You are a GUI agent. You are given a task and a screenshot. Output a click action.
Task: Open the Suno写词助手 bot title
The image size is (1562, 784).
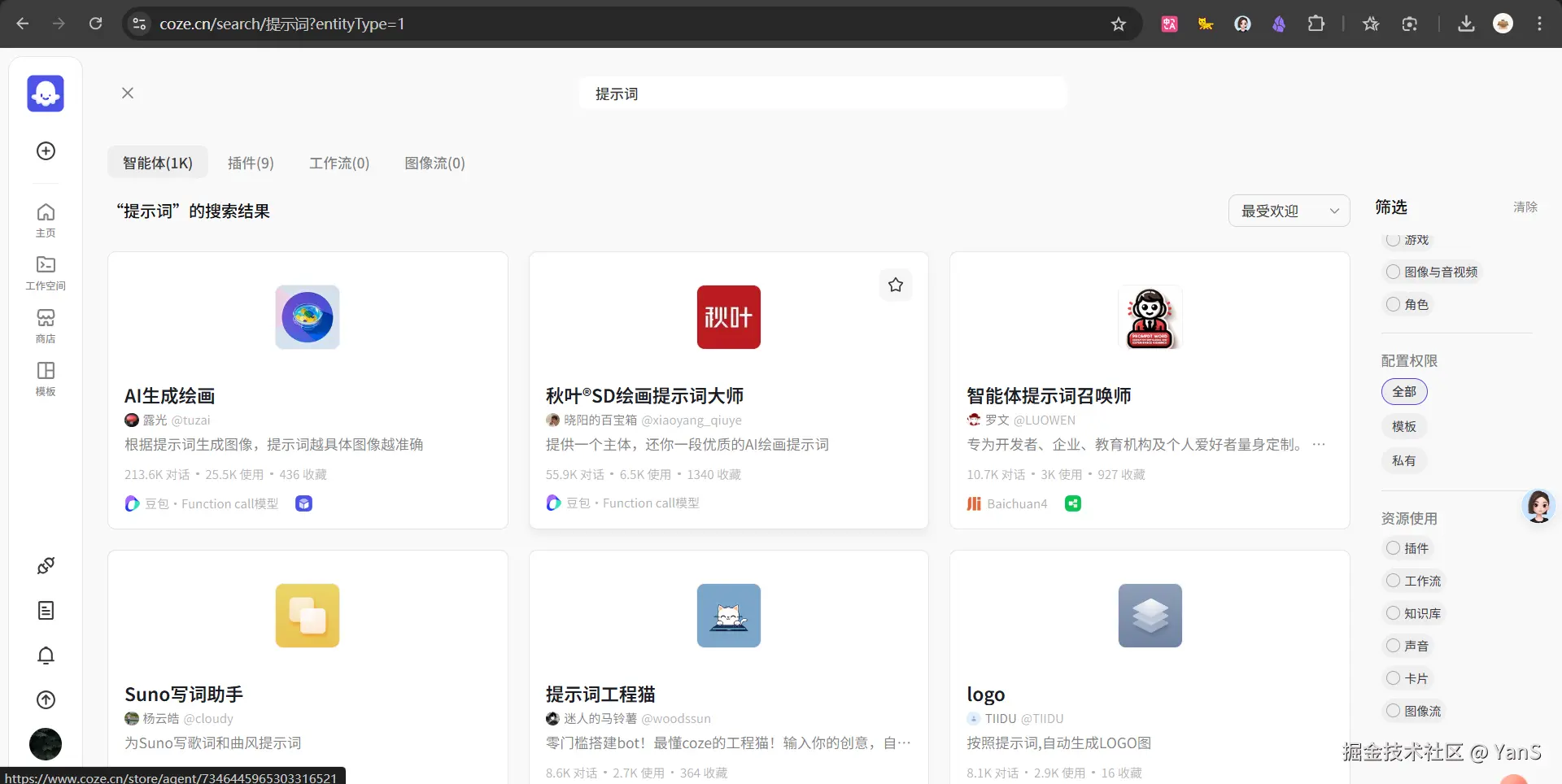[x=184, y=695]
